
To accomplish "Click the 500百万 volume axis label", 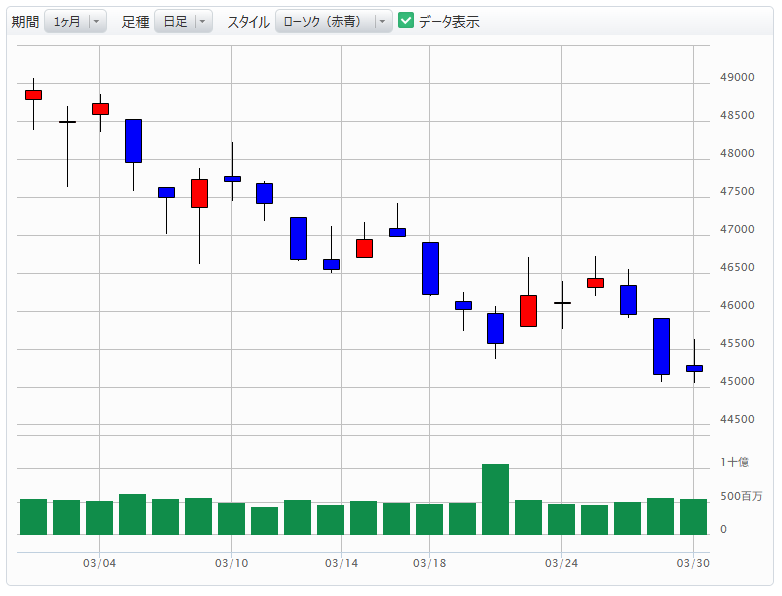I will coord(741,496).
